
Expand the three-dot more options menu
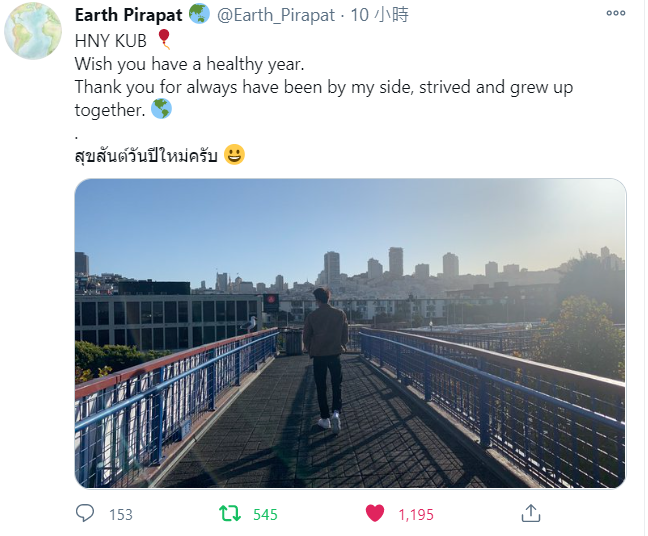point(616,13)
